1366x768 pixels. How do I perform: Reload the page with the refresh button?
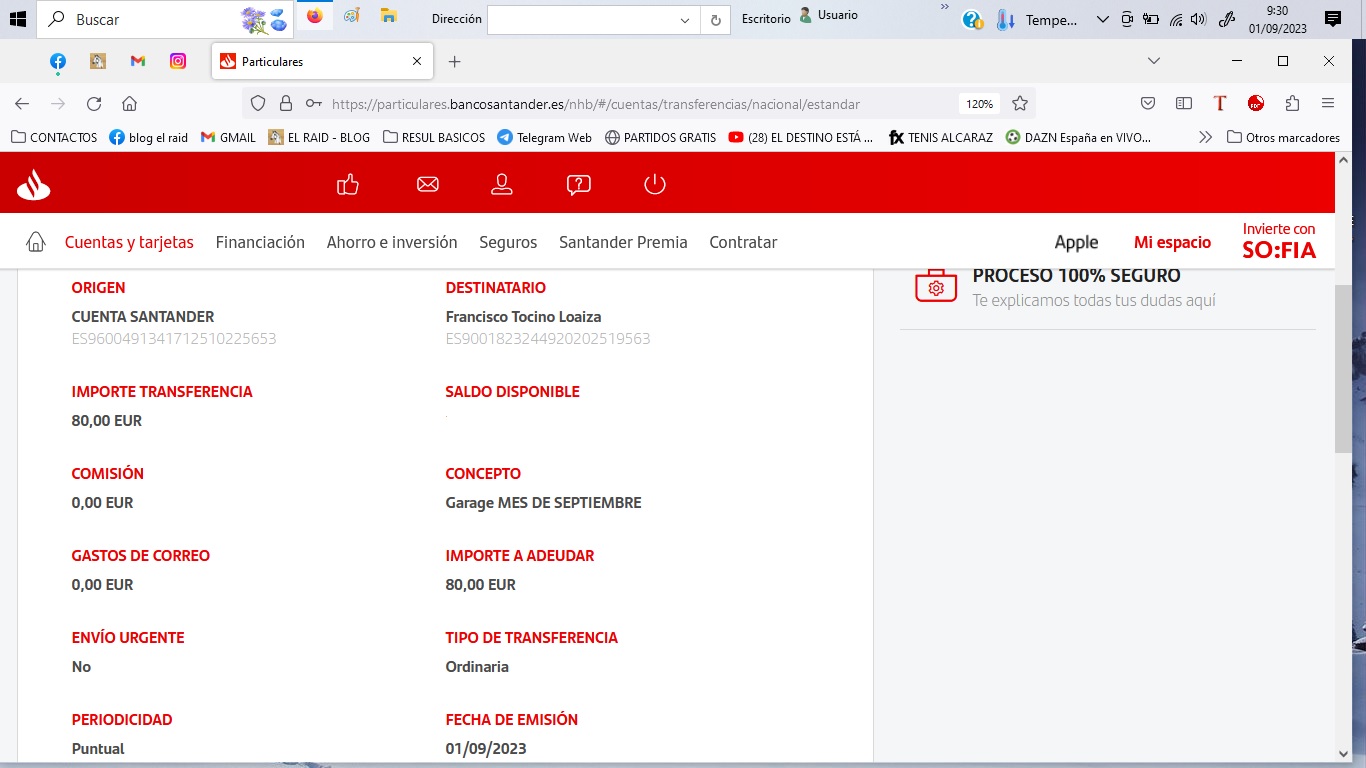coord(94,103)
